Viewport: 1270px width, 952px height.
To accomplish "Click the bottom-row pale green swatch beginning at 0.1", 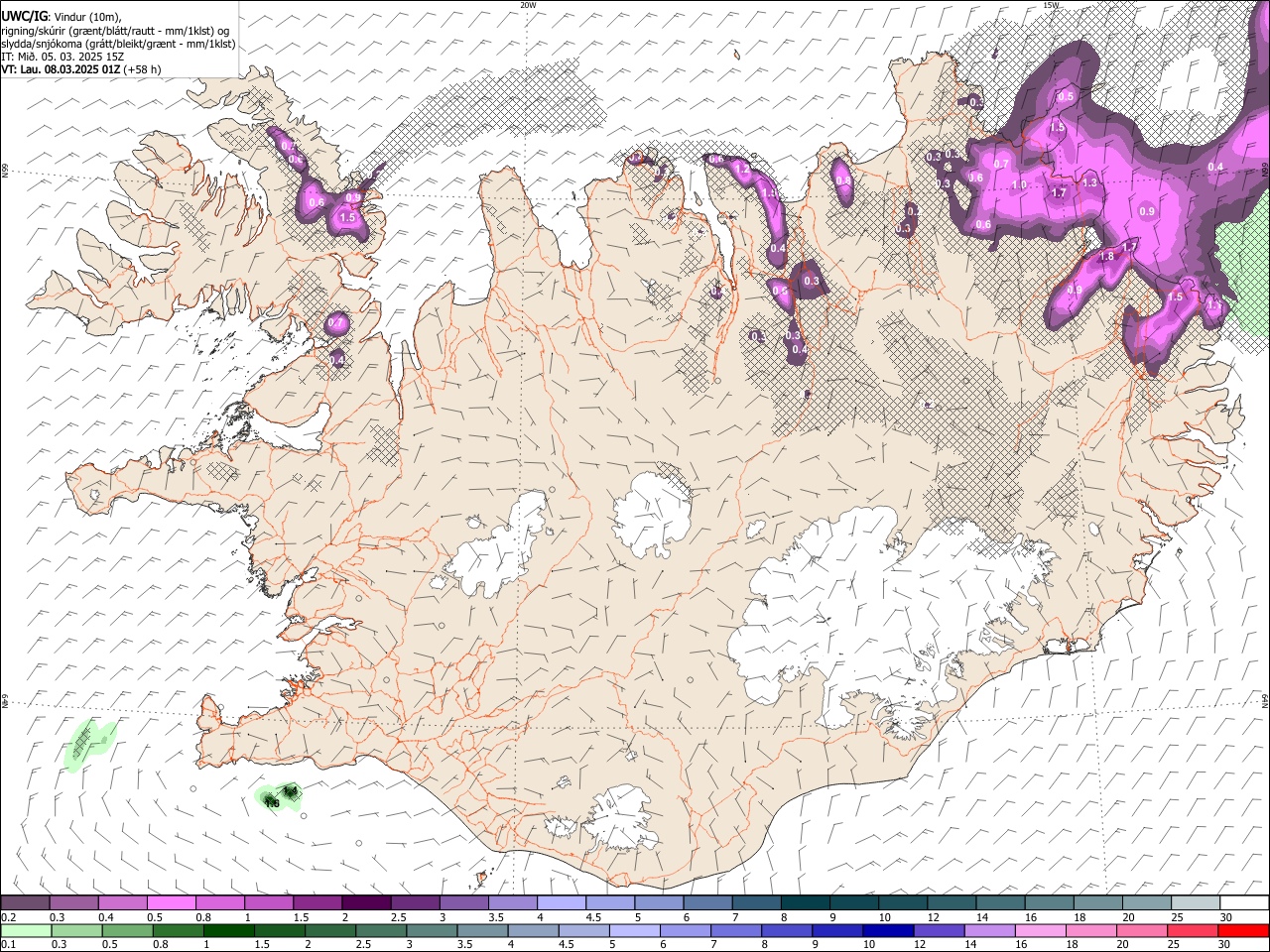I will [26, 930].
